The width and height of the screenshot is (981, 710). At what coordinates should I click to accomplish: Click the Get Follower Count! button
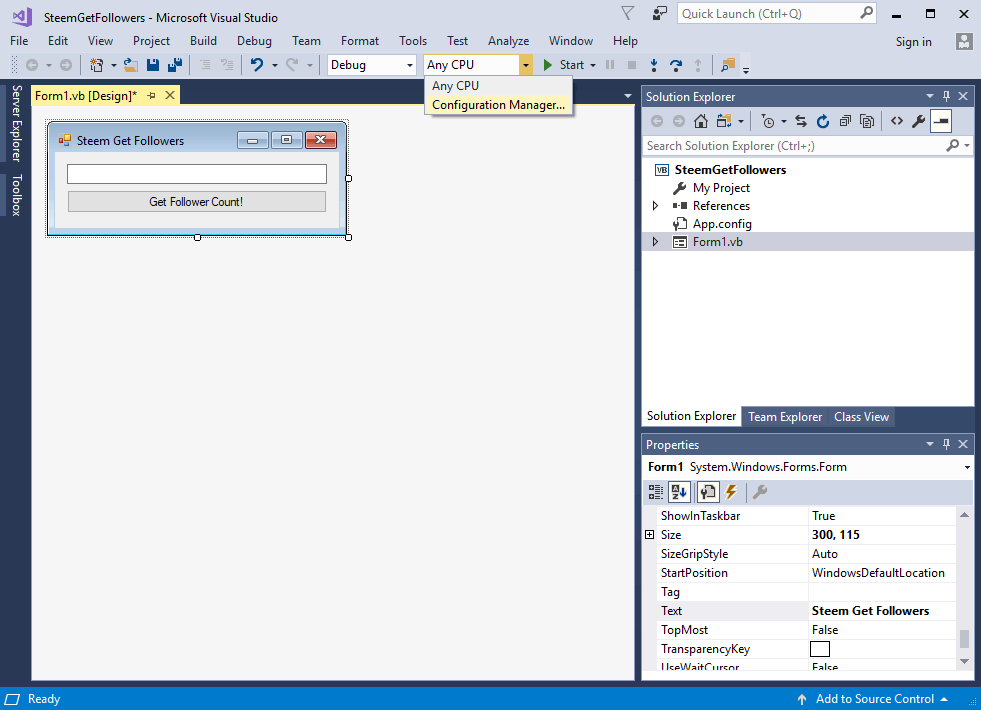(196, 201)
